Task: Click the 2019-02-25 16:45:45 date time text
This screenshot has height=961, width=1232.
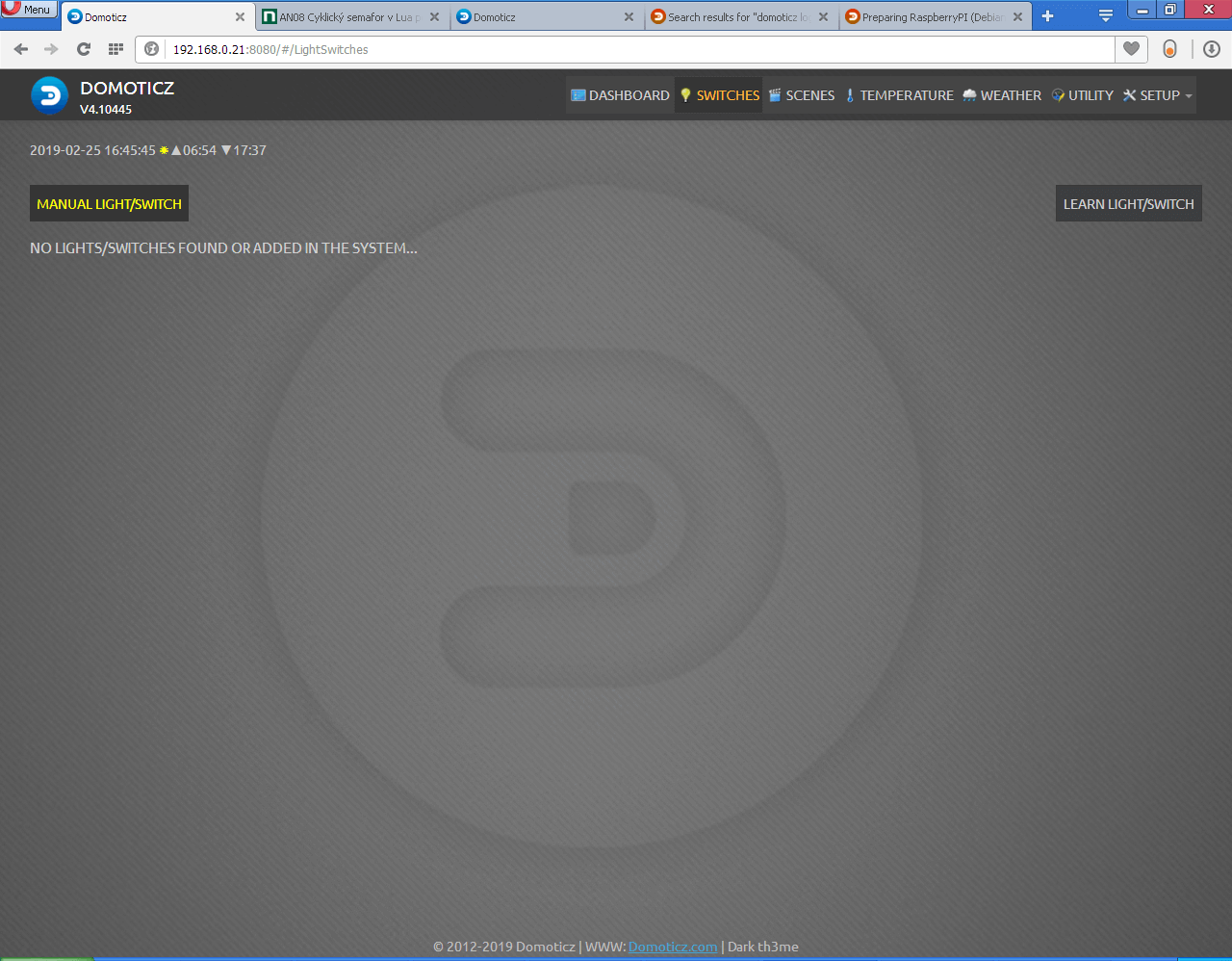Action: pyautogui.click(x=92, y=150)
